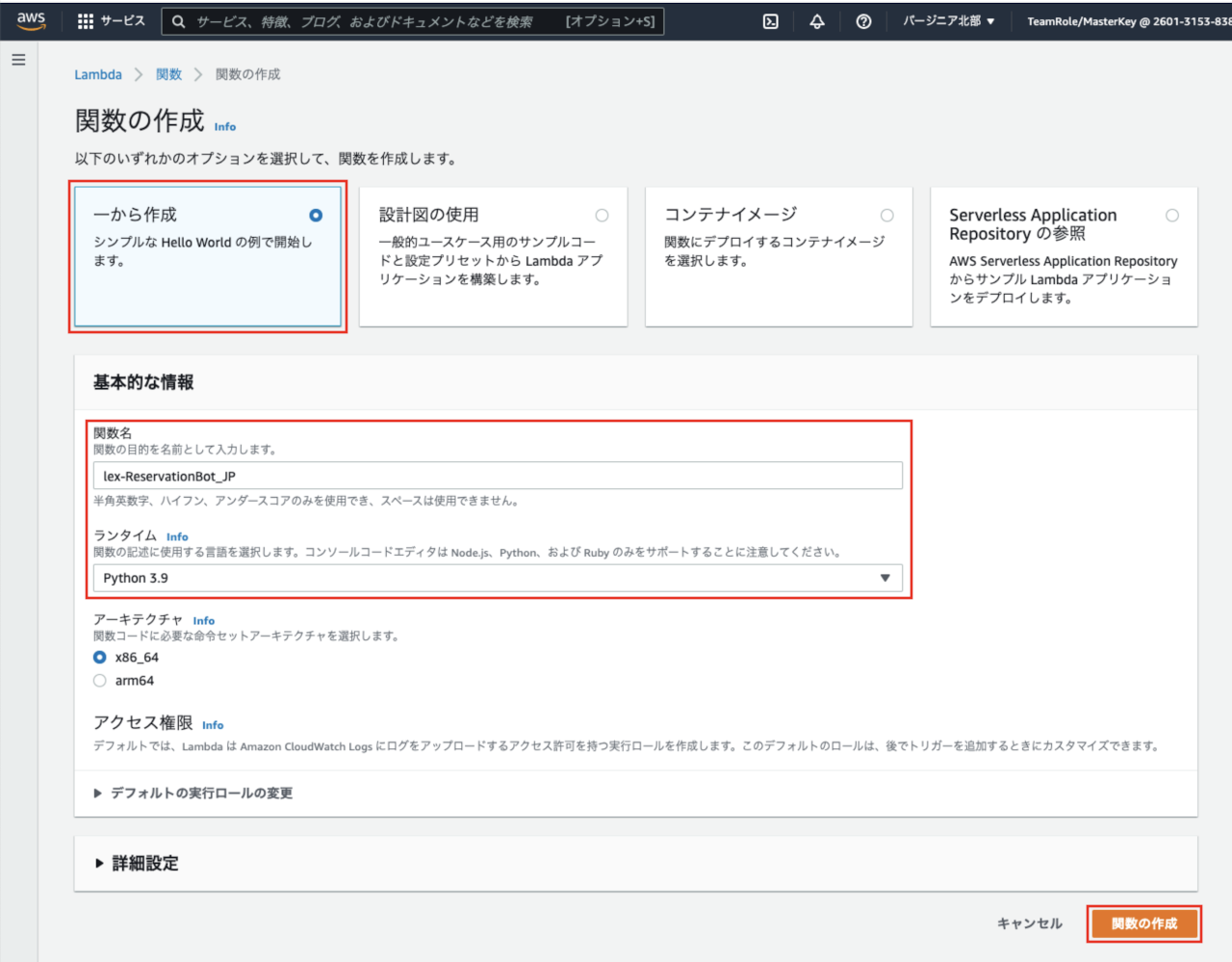Select the 設計図の使用 radio option
The image size is (1232, 962).
(x=602, y=216)
